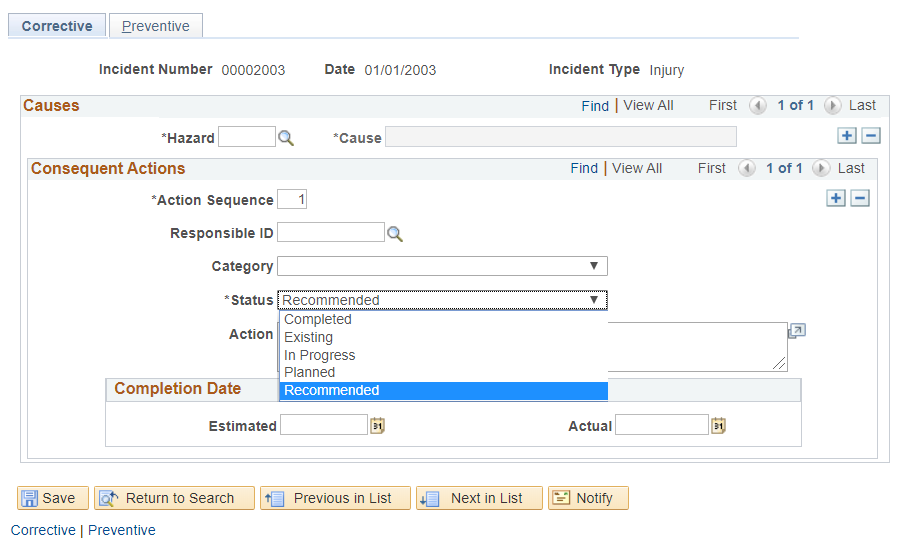Choose Existing status option
Image resolution: width=906 pixels, height=550 pixels.
[443, 337]
